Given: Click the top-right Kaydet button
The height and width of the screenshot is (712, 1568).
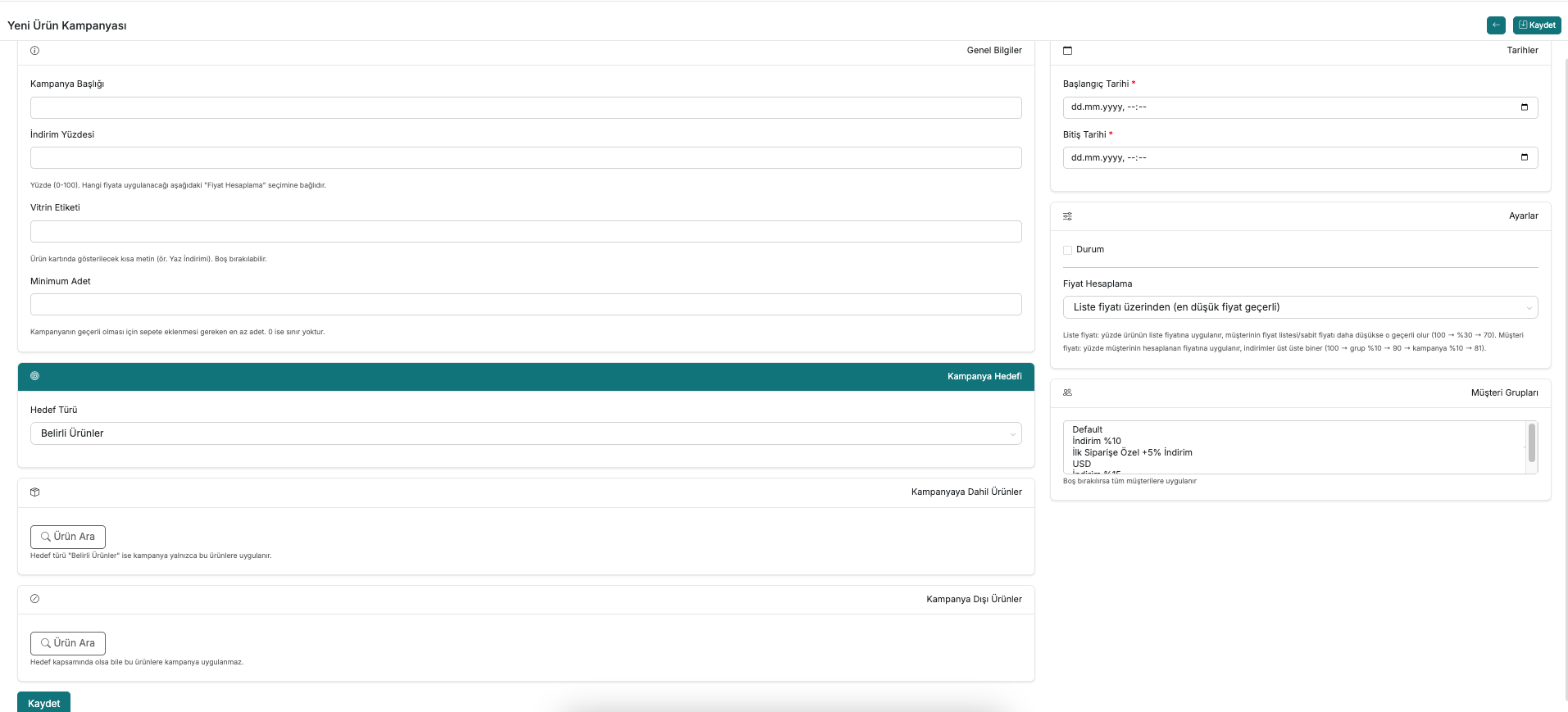Looking at the screenshot, I should 1537,25.
